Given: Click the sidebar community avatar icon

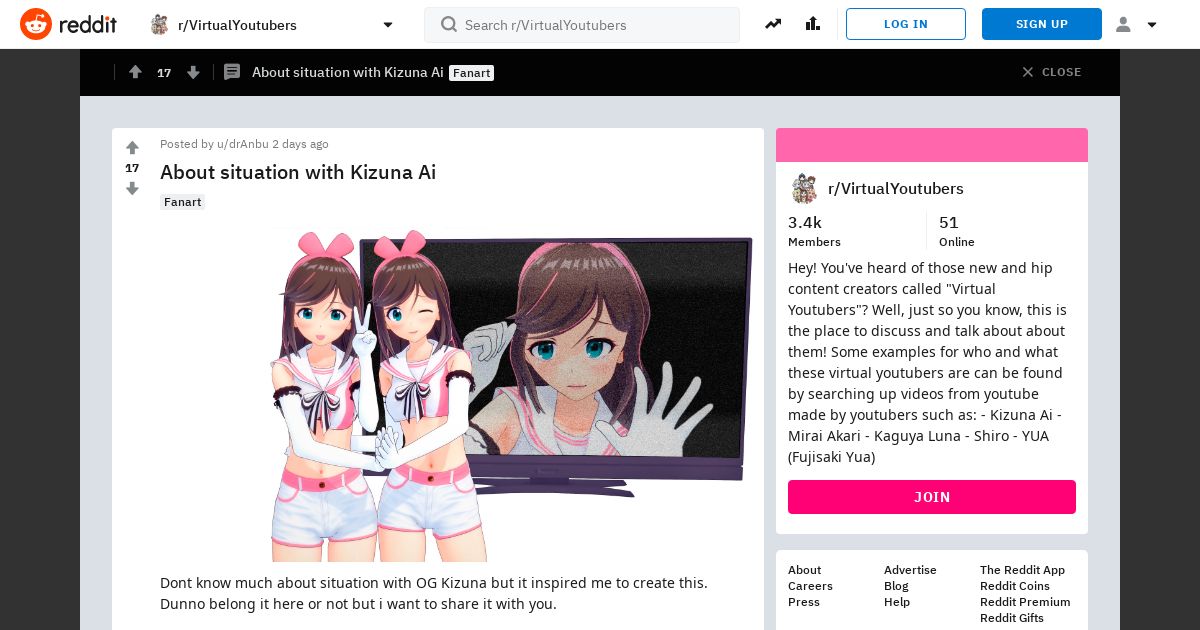Looking at the screenshot, I should (804, 189).
